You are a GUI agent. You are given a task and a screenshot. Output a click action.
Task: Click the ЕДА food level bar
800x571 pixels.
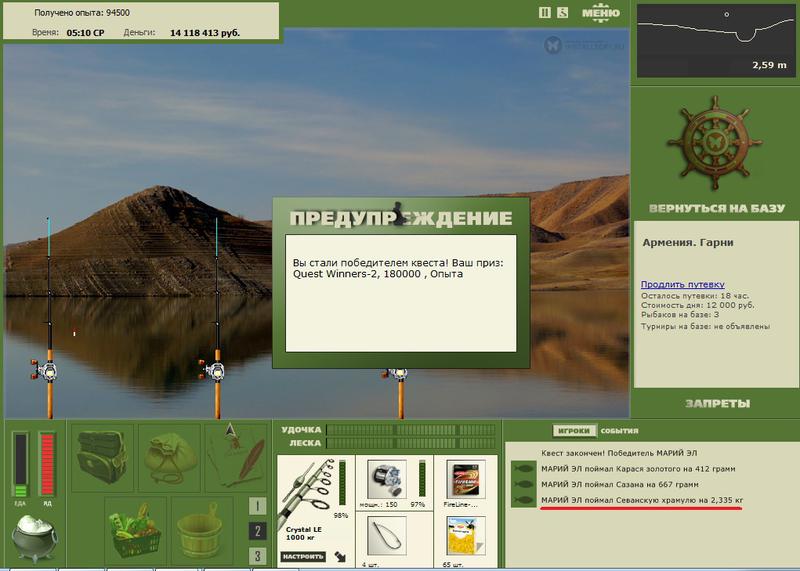[20, 465]
